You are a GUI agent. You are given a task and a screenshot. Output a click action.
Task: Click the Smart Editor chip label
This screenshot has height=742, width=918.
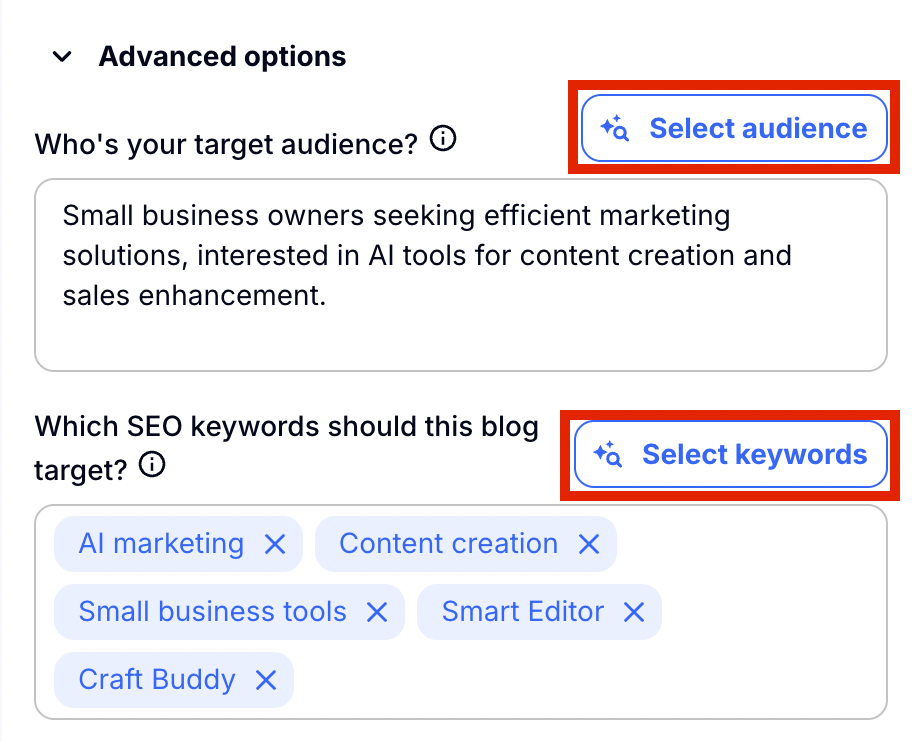tap(522, 612)
